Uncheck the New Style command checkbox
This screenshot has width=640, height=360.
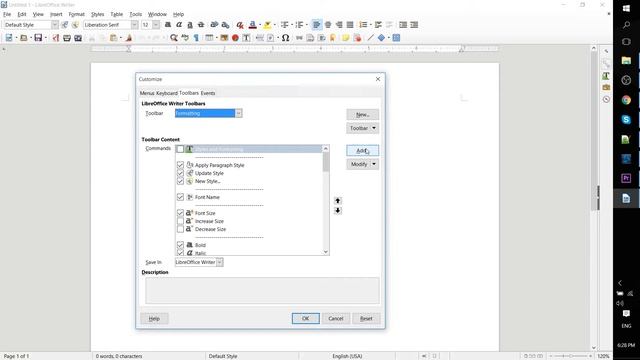pos(180,181)
